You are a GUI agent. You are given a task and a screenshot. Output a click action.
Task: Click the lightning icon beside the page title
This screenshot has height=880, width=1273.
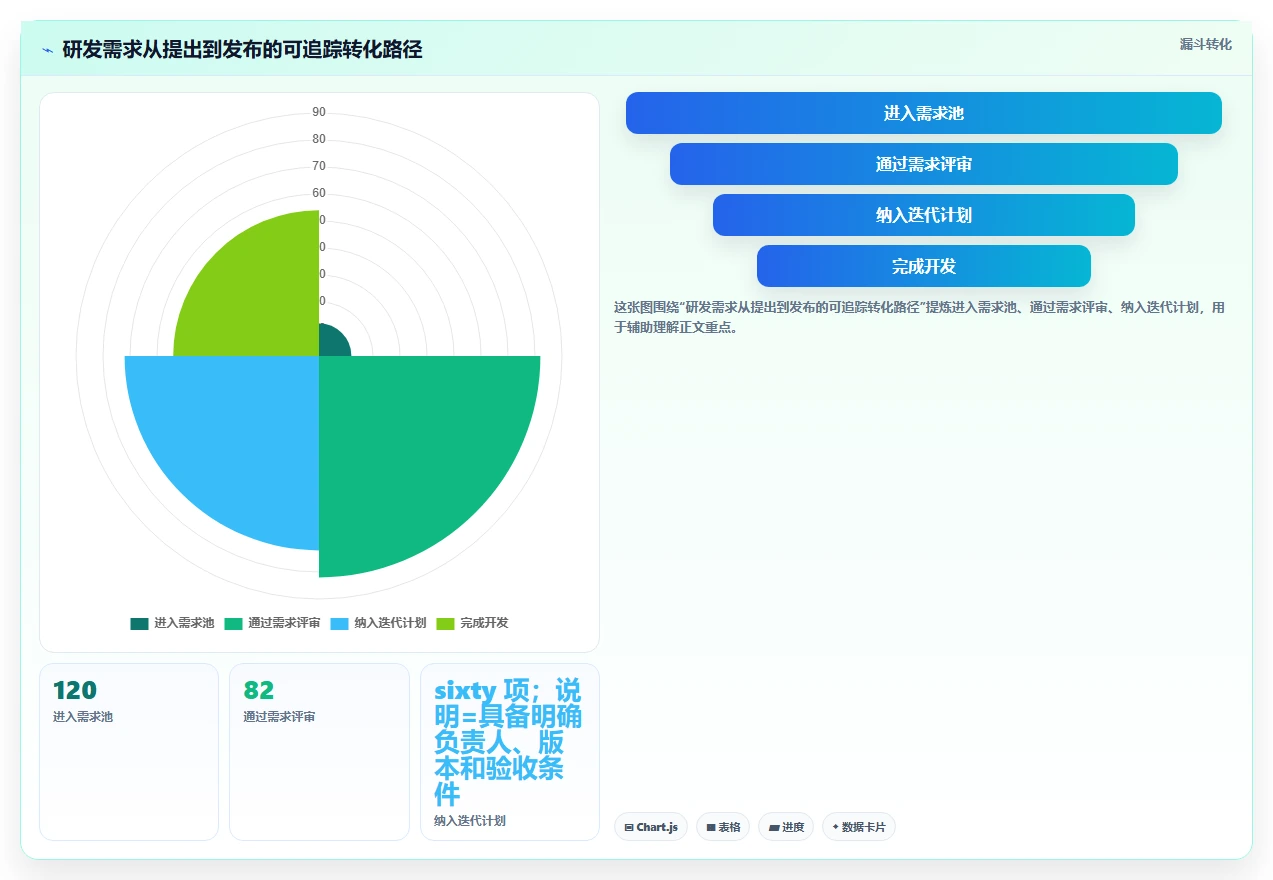[47, 50]
